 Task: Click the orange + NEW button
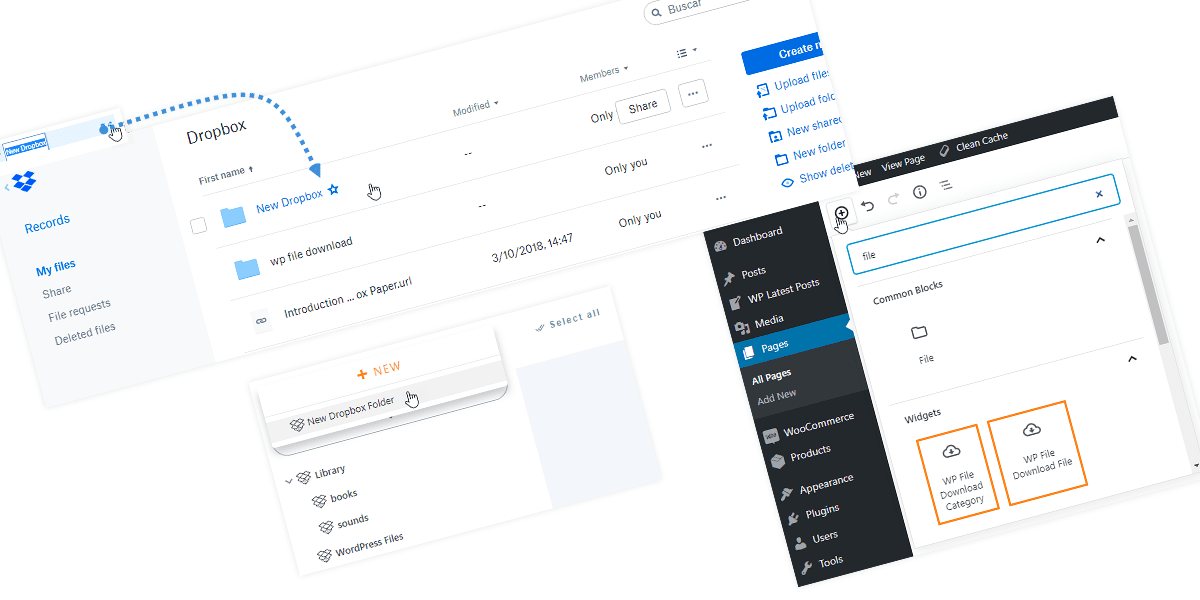[378, 372]
